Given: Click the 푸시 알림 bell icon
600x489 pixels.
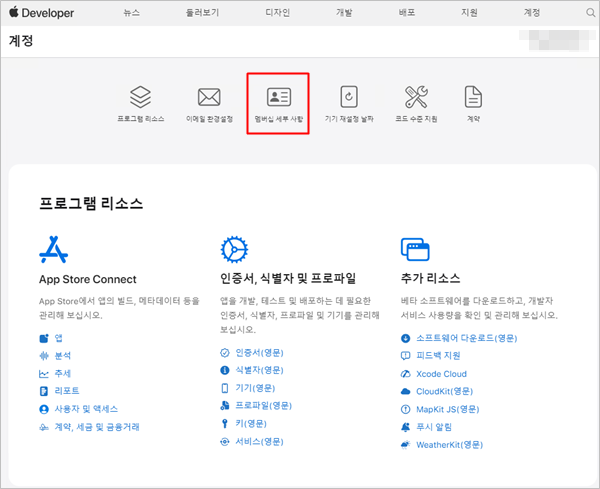Looking at the screenshot, I should tap(405, 427).
